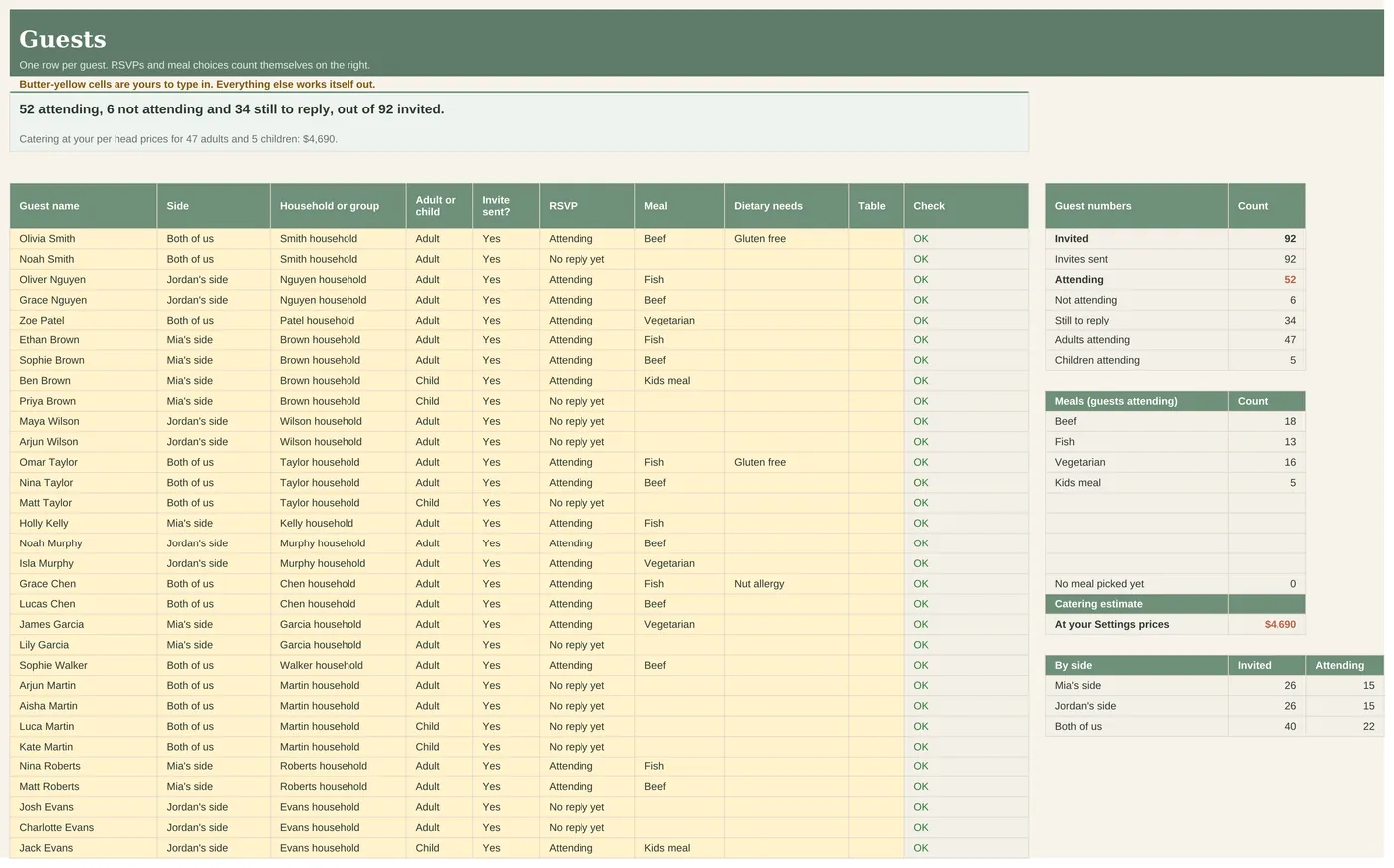Click Jack Evans's "Kids meal" cell

point(680,848)
